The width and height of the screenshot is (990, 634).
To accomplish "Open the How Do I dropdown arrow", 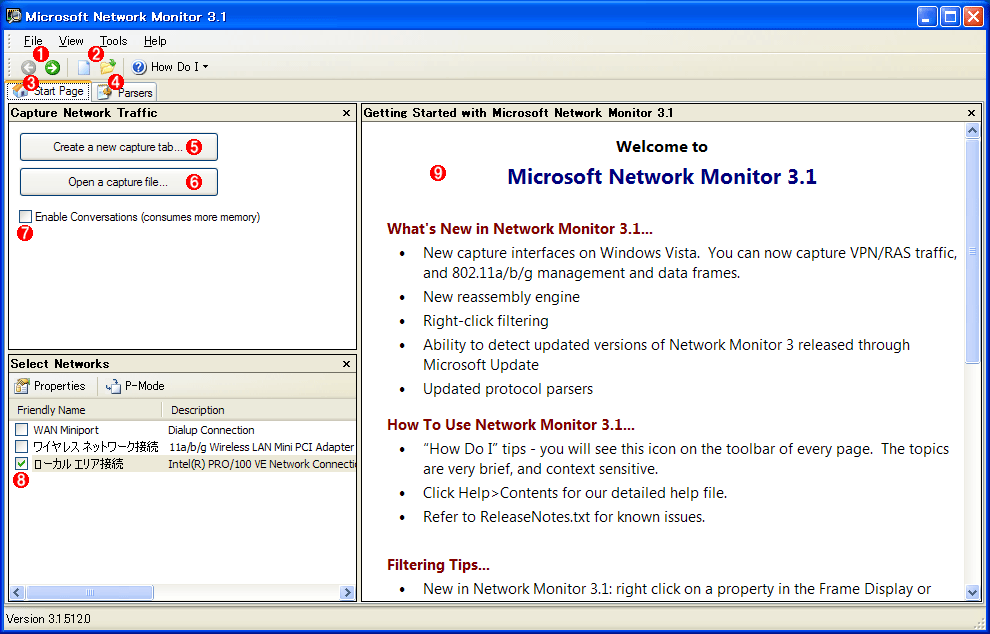I will (206, 67).
